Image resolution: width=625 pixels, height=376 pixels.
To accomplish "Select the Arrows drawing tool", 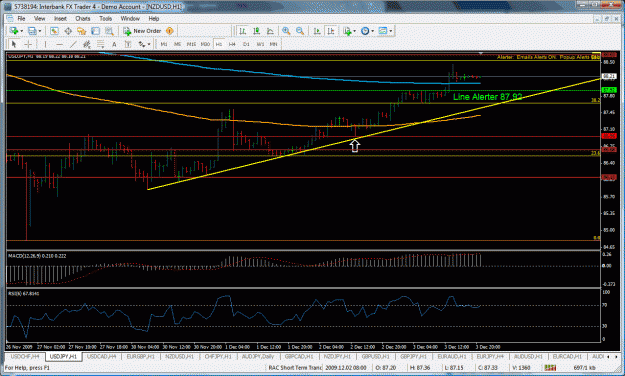I will click(142, 44).
